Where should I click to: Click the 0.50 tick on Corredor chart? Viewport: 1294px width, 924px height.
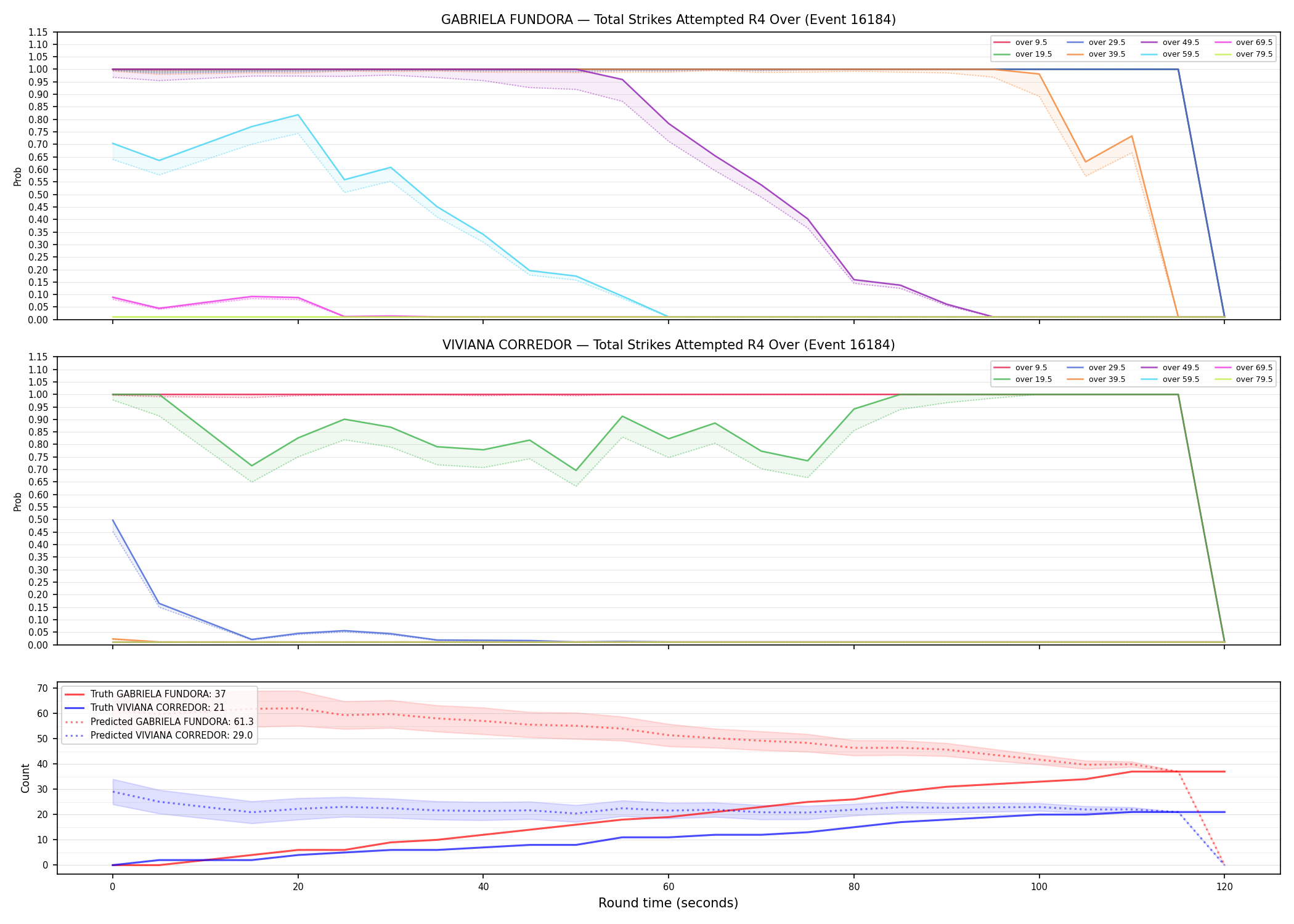[x=38, y=520]
